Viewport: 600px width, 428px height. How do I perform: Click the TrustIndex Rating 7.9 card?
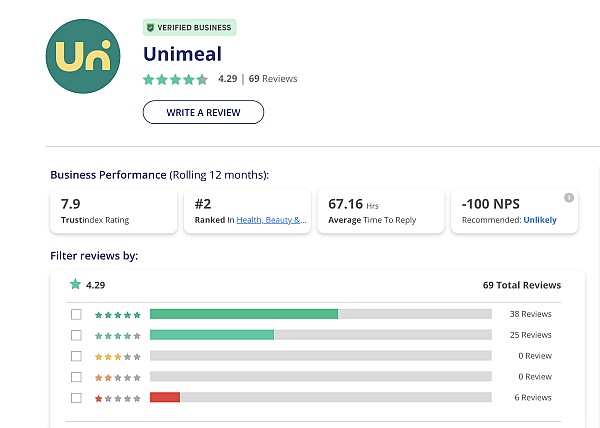[x=113, y=211]
